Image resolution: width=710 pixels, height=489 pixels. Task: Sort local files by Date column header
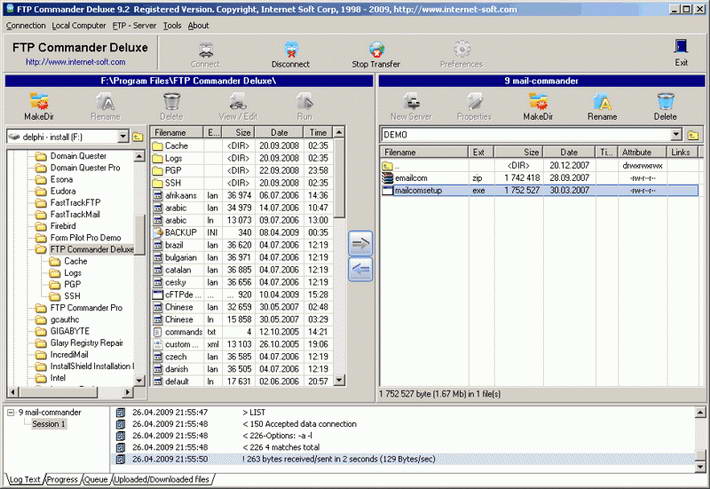pyautogui.click(x=279, y=133)
